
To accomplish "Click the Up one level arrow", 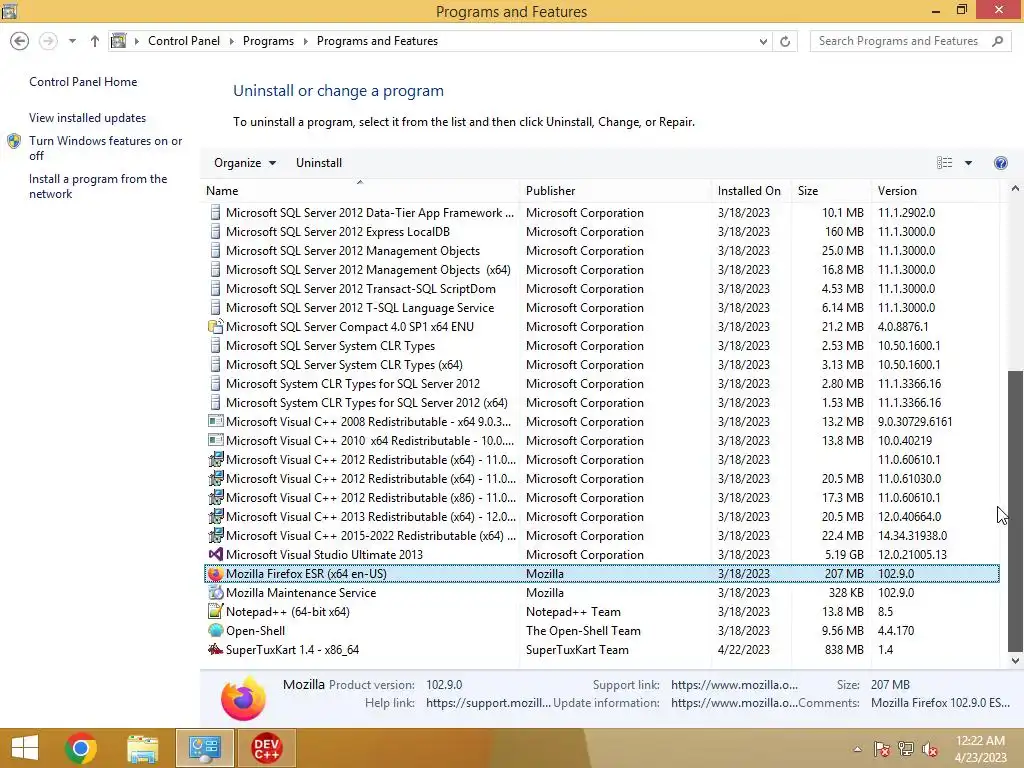I will pyautogui.click(x=95, y=41).
